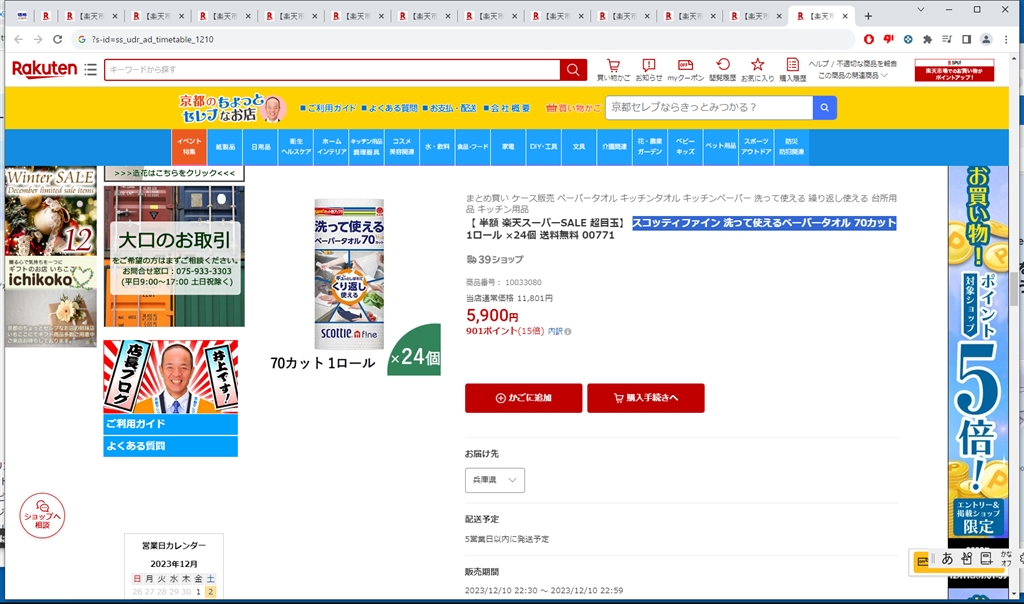Open the ichikoko gift shop banner
The width and height of the screenshot is (1024, 604).
[51, 301]
